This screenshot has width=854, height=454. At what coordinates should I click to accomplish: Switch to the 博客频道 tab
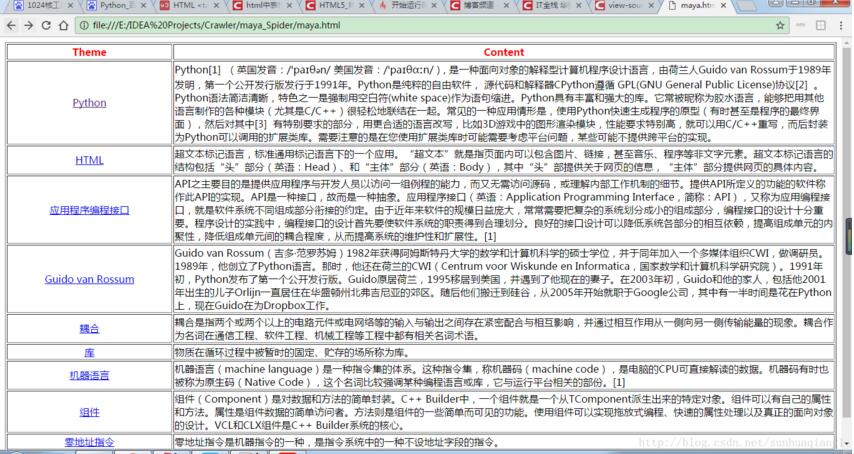point(480,5)
